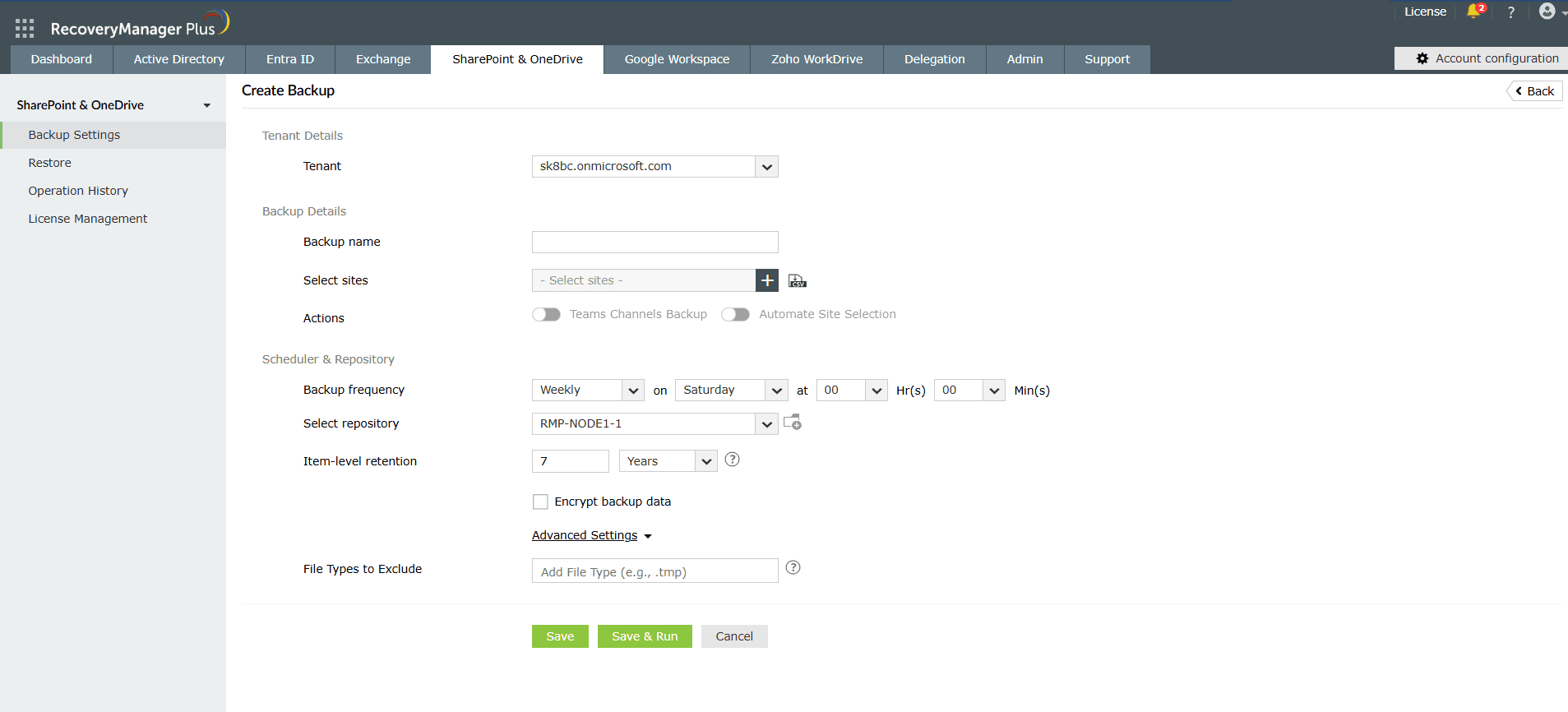The width and height of the screenshot is (1568, 712).
Task: Click the Save button
Action: [560, 636]
